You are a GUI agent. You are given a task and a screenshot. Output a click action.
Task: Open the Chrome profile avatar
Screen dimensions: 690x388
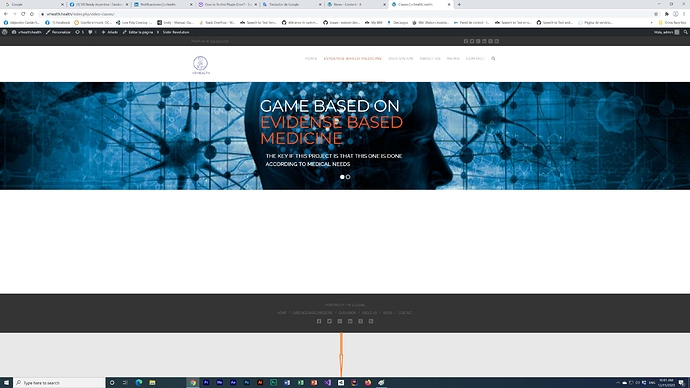[675, 14]
